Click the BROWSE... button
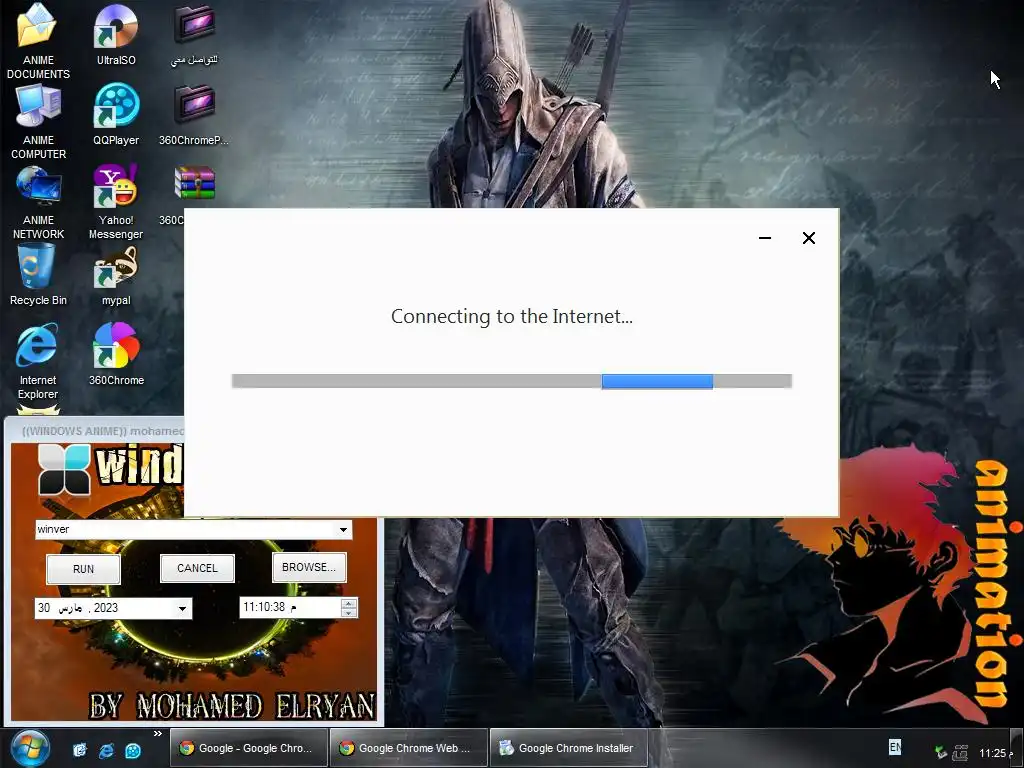The height and width of the screenshot is (768, 1024). (x=309, y=567)
